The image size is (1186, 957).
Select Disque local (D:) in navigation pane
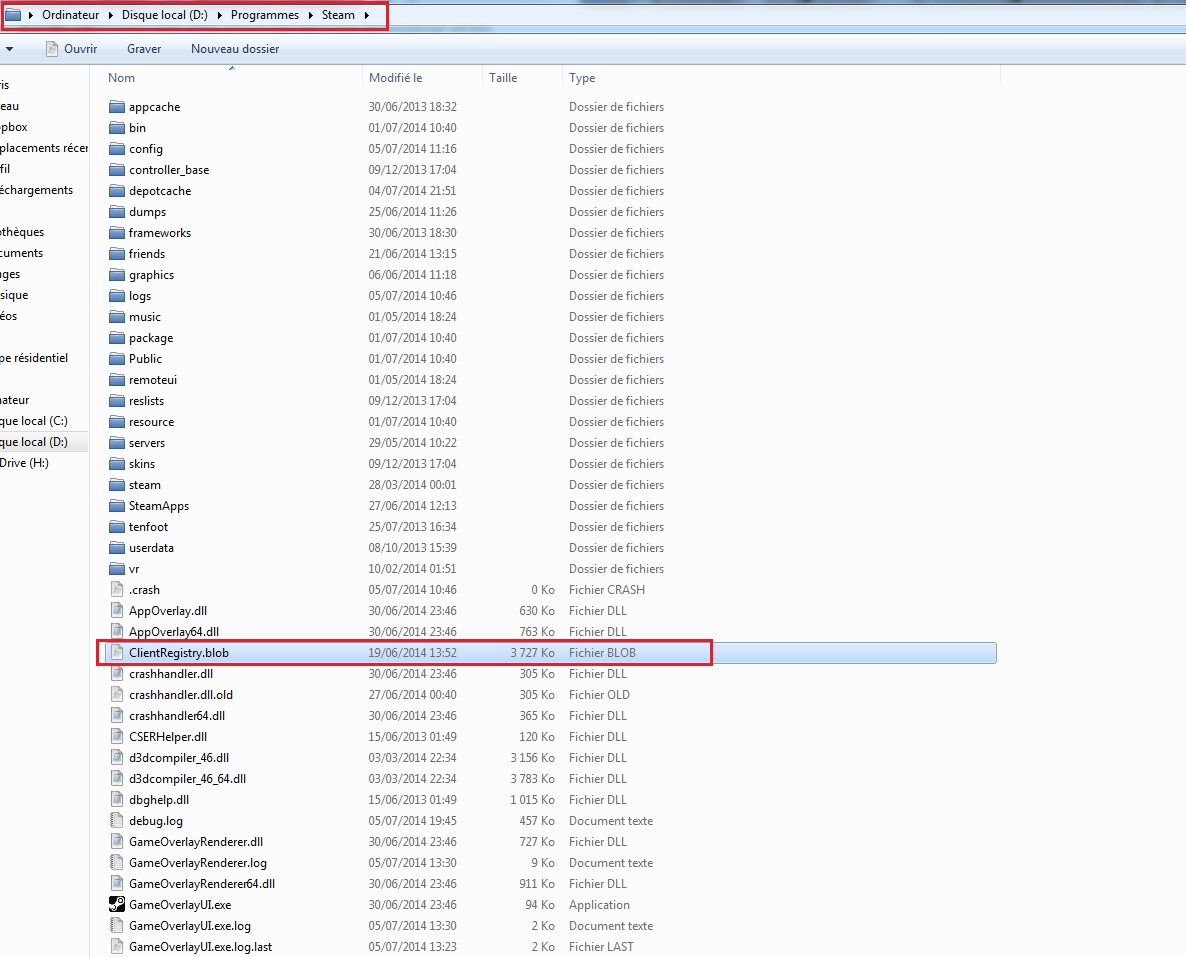click(34, 442)
